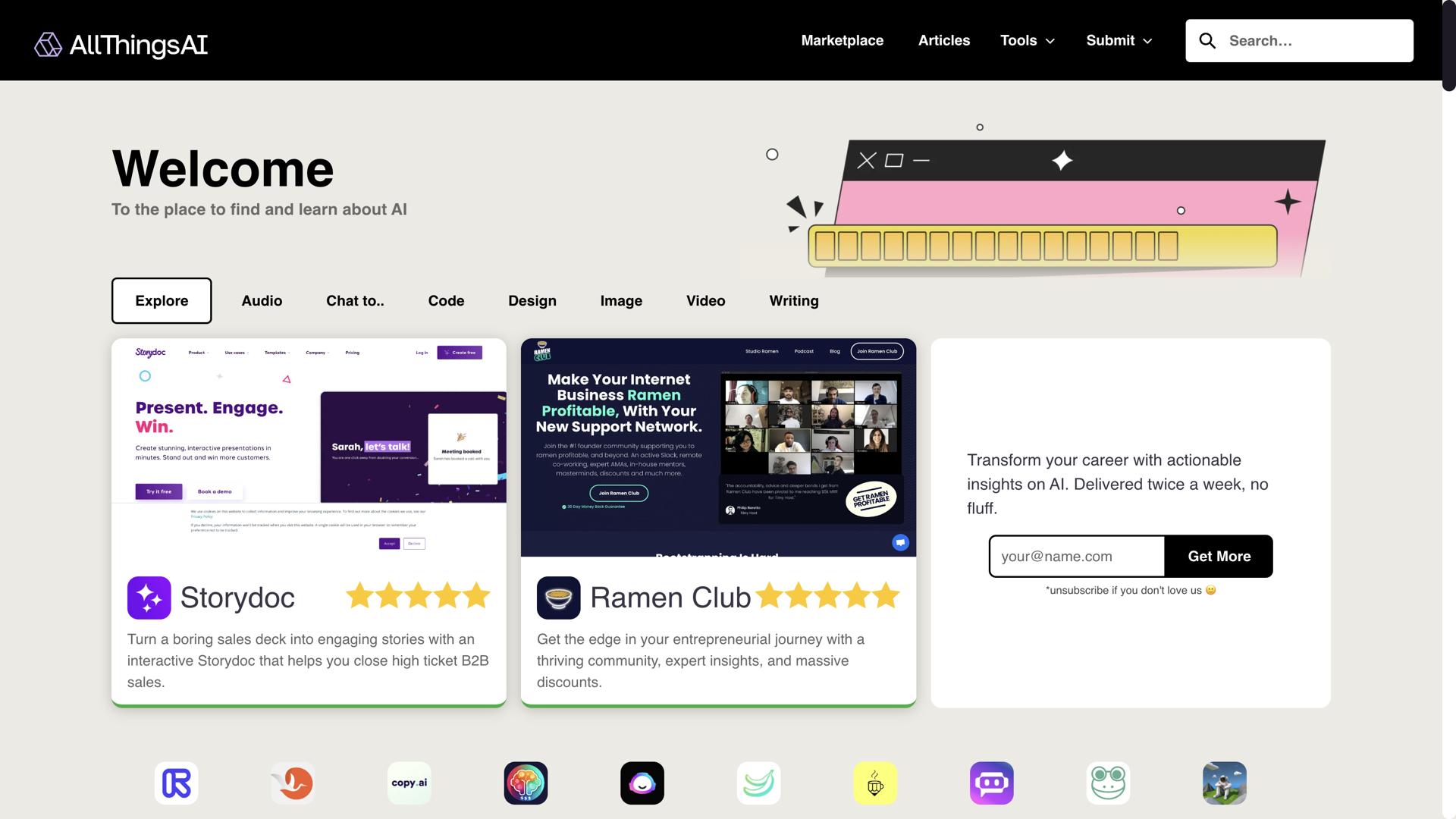Screen dimensions: 1456x819
Task: Open the Storydoc preview thumbnail
Action: pyautogui.click(x=309, y=447)
